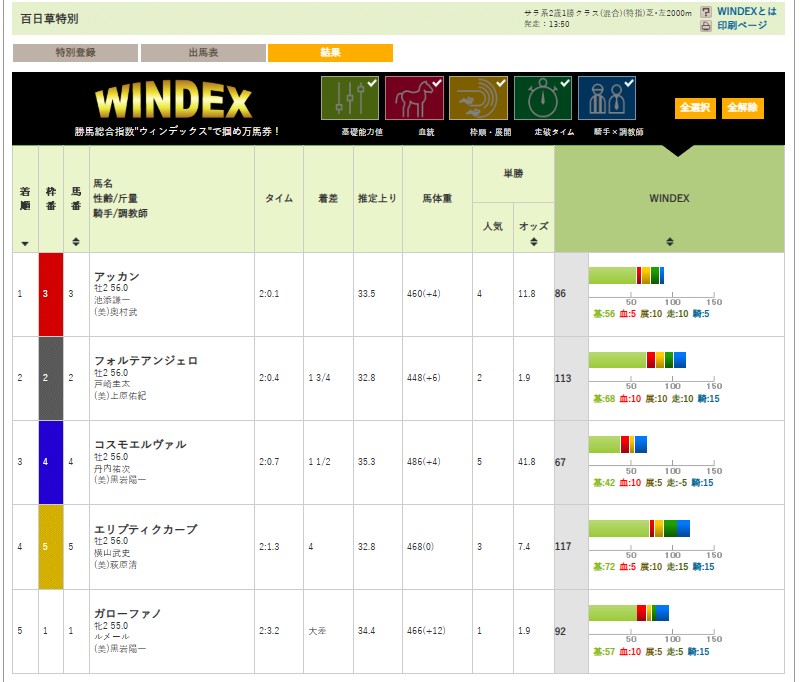Viewport: 800px width, 682px height.
Task: Toggle the checkmark on 走破タイム tile
Action: 565,83
